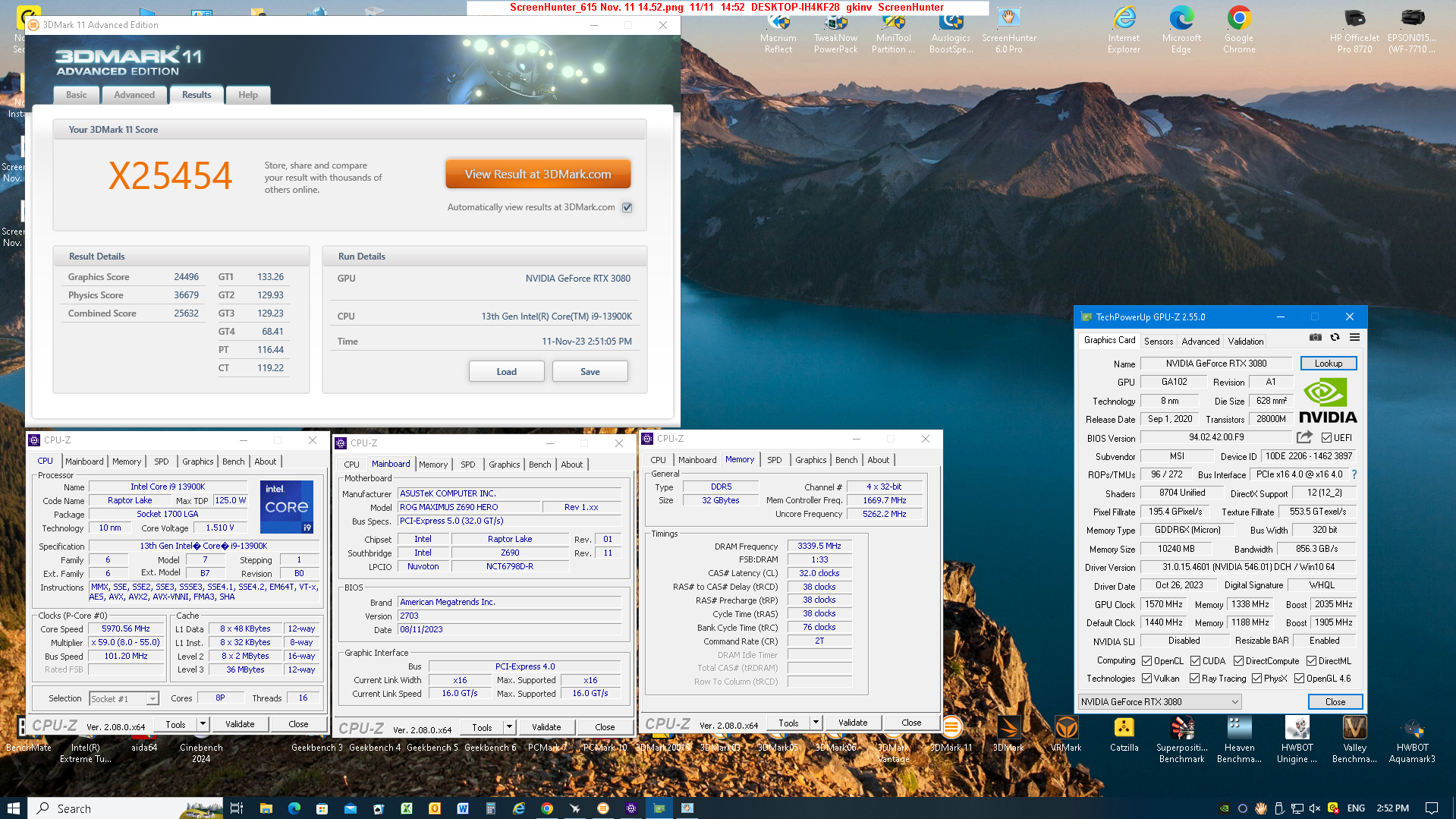Click the Lookup button in GPU-Z

click(x=1329, y=363)
